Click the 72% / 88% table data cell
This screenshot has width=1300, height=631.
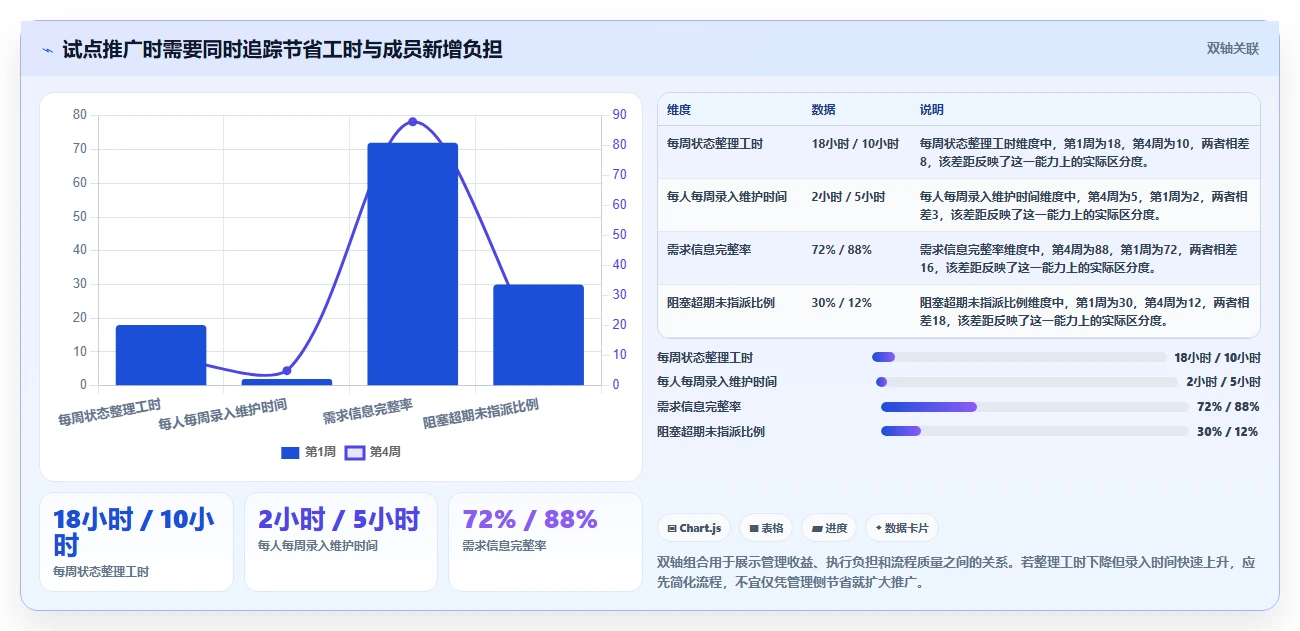point(842,250)
